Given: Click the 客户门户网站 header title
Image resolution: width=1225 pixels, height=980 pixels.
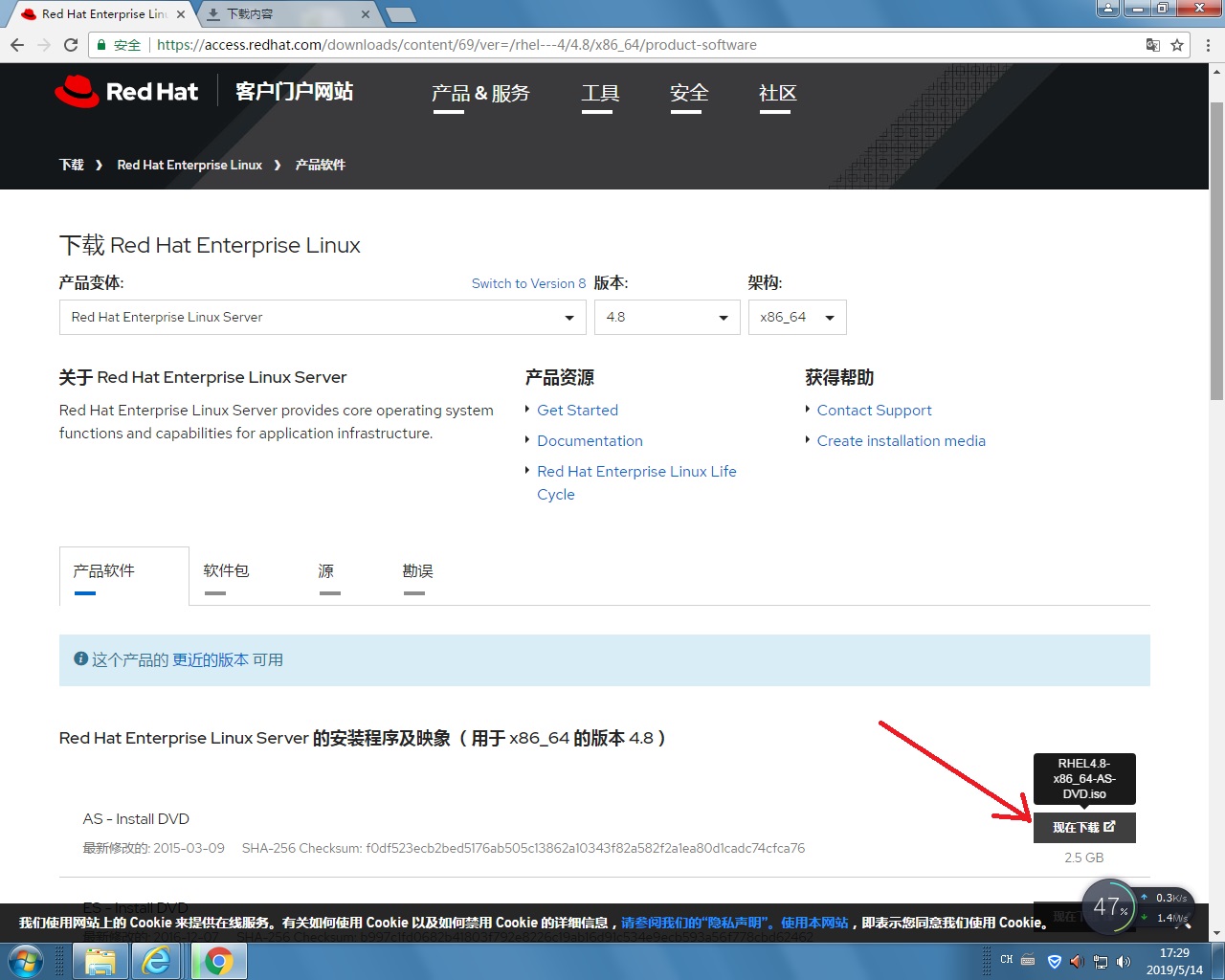Looking at the screenshot, I should pyautogui.click(x=295, y=92).
